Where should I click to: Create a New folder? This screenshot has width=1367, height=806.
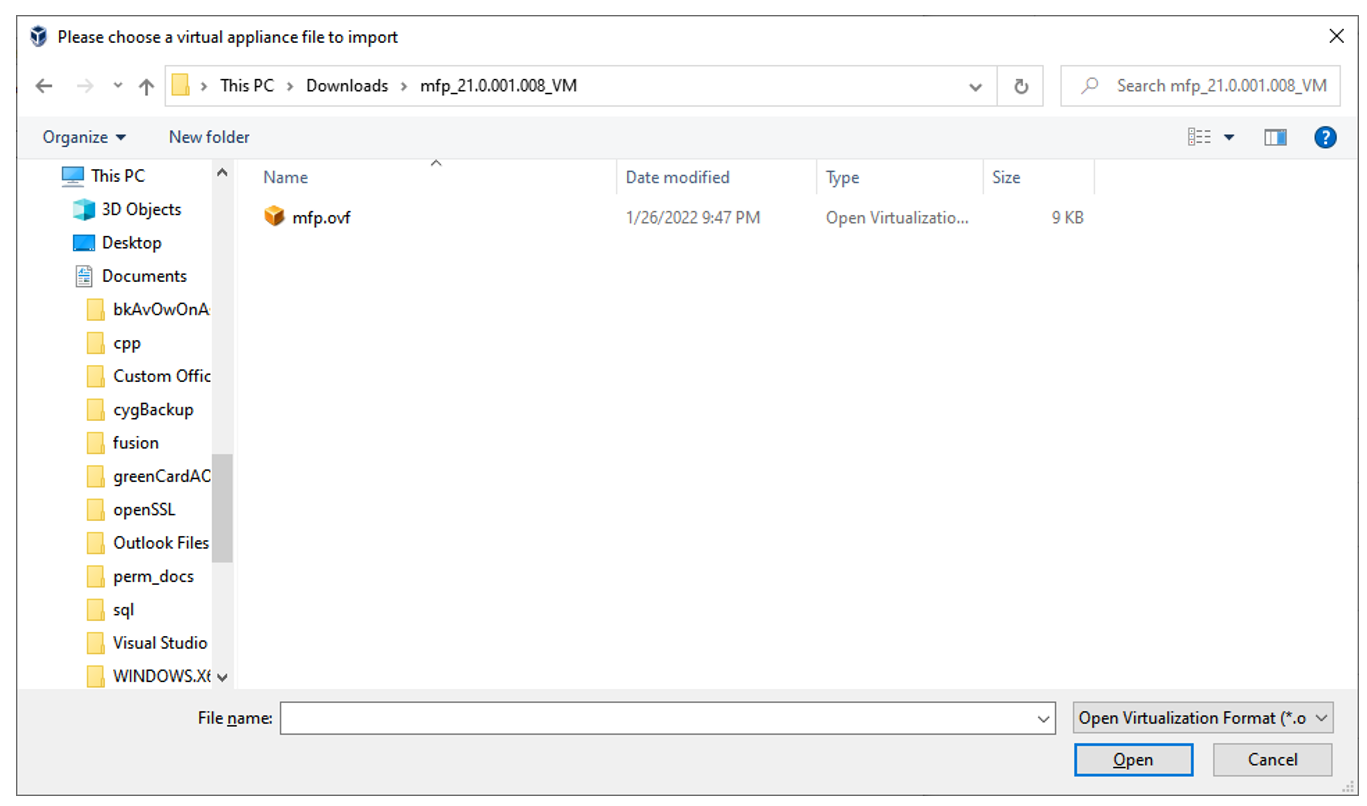click(x=208, y=137)
